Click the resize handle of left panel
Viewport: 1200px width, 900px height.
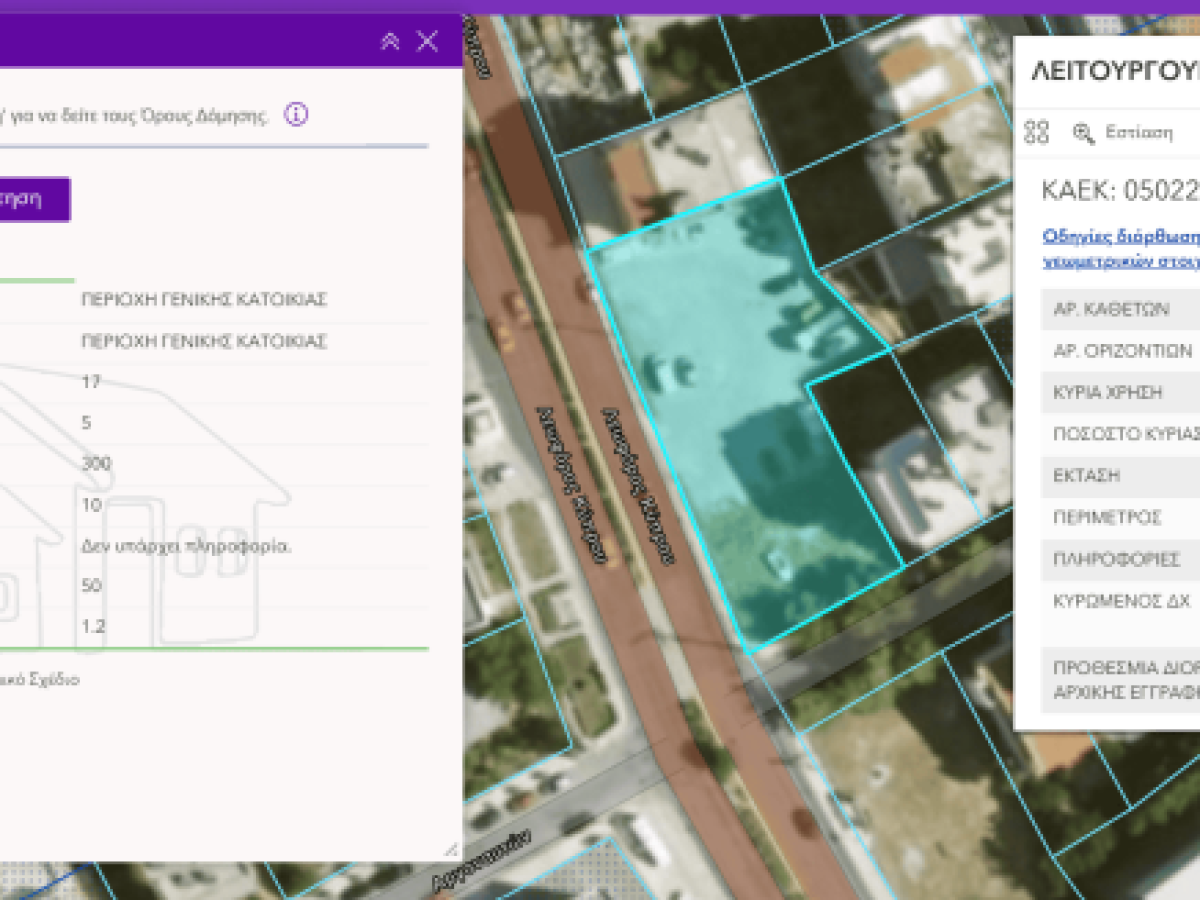click(451, 848)
